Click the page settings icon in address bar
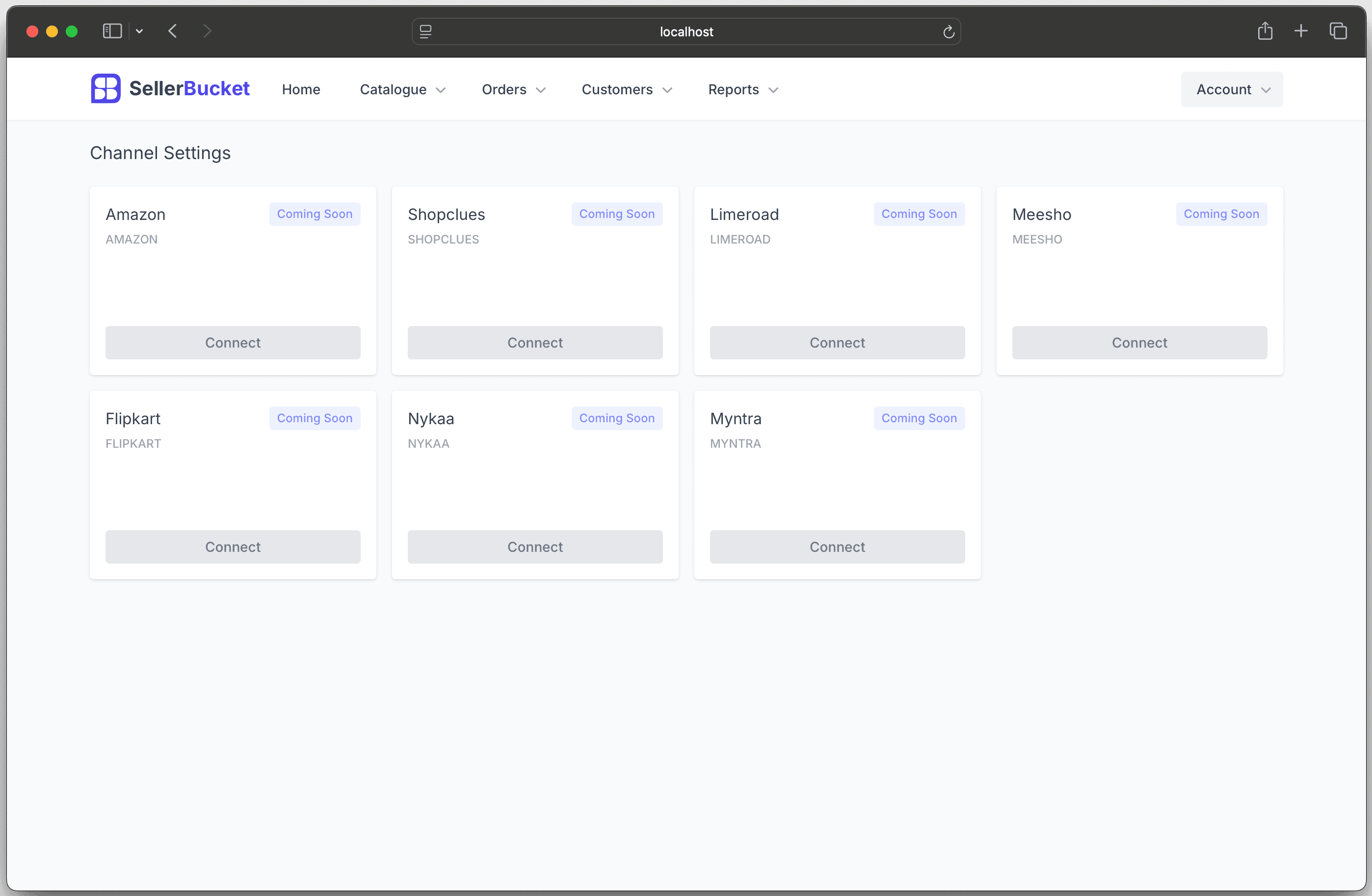Image resolution: width=1372 pixels, height=896 pixels. point(425,32)
